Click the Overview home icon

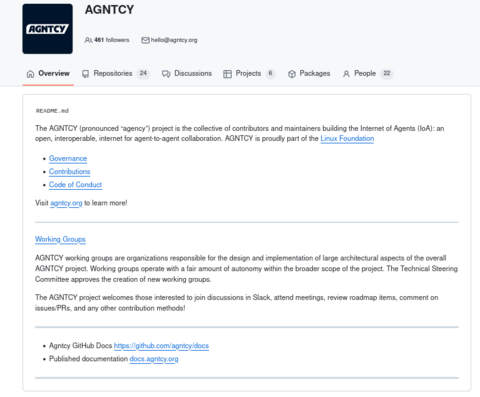(x=30, y=74)
